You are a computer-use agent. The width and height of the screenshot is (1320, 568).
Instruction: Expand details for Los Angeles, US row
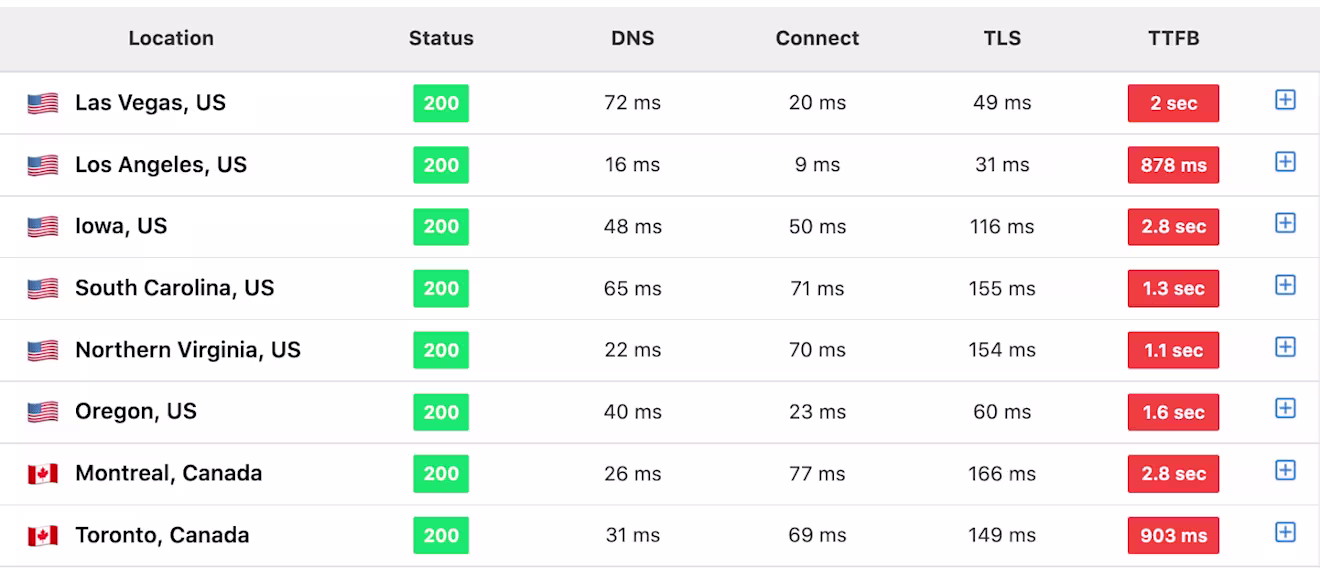(x=1285, y=162)
